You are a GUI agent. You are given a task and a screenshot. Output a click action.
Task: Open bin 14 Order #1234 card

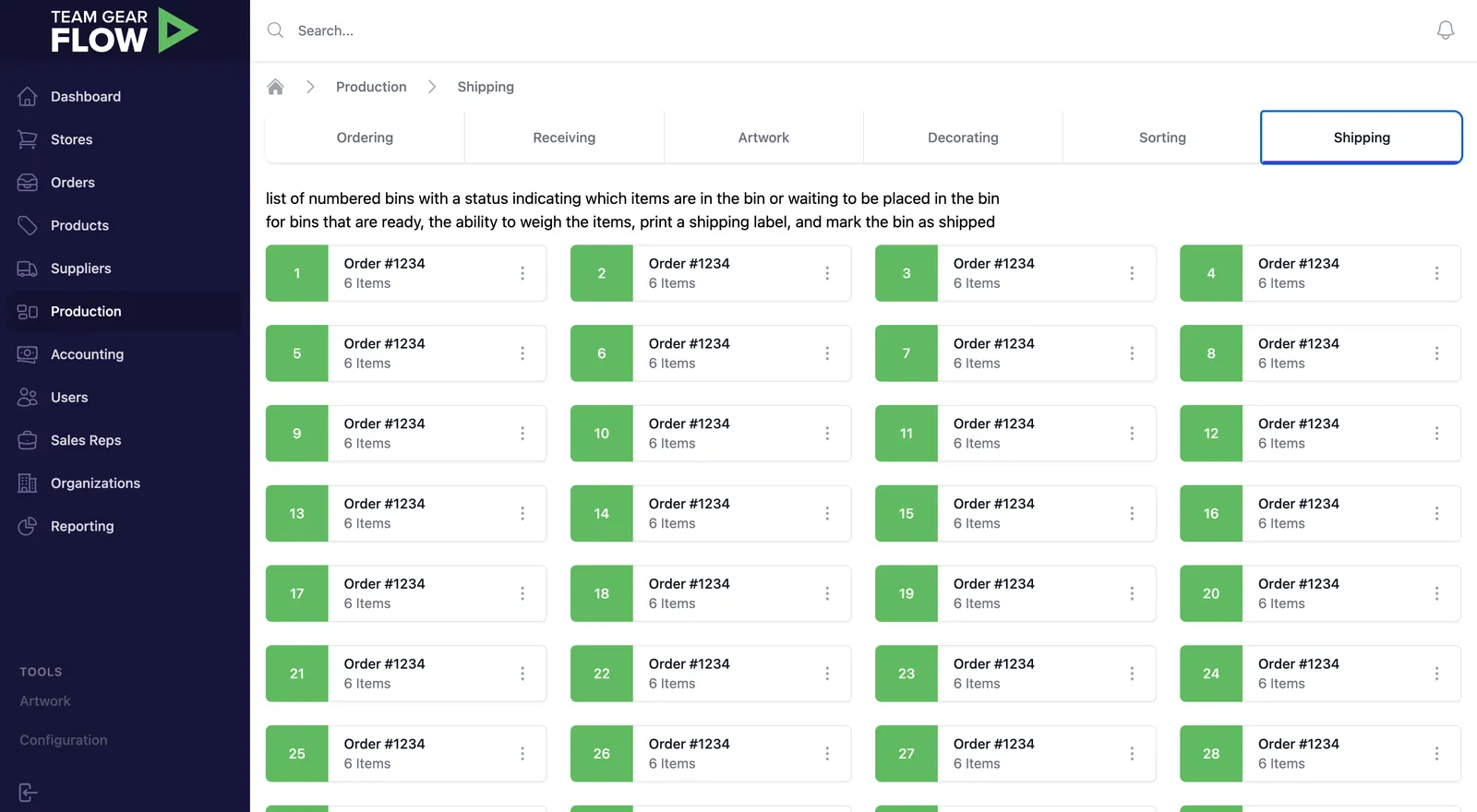coord(711,513)
